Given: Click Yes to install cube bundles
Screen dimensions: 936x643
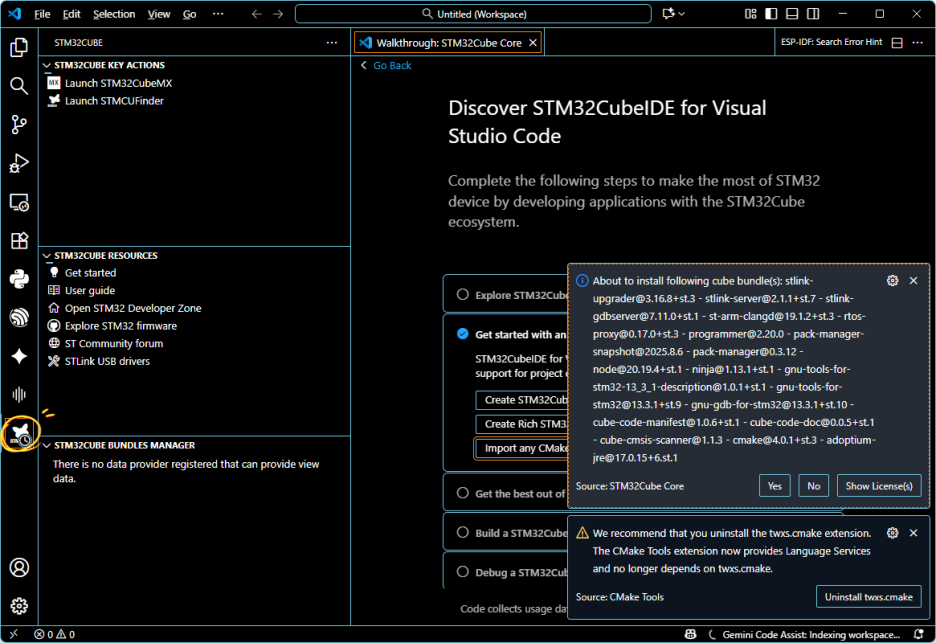Looking at the screenshot, I should pyautogui.click(x=775, y=486).
